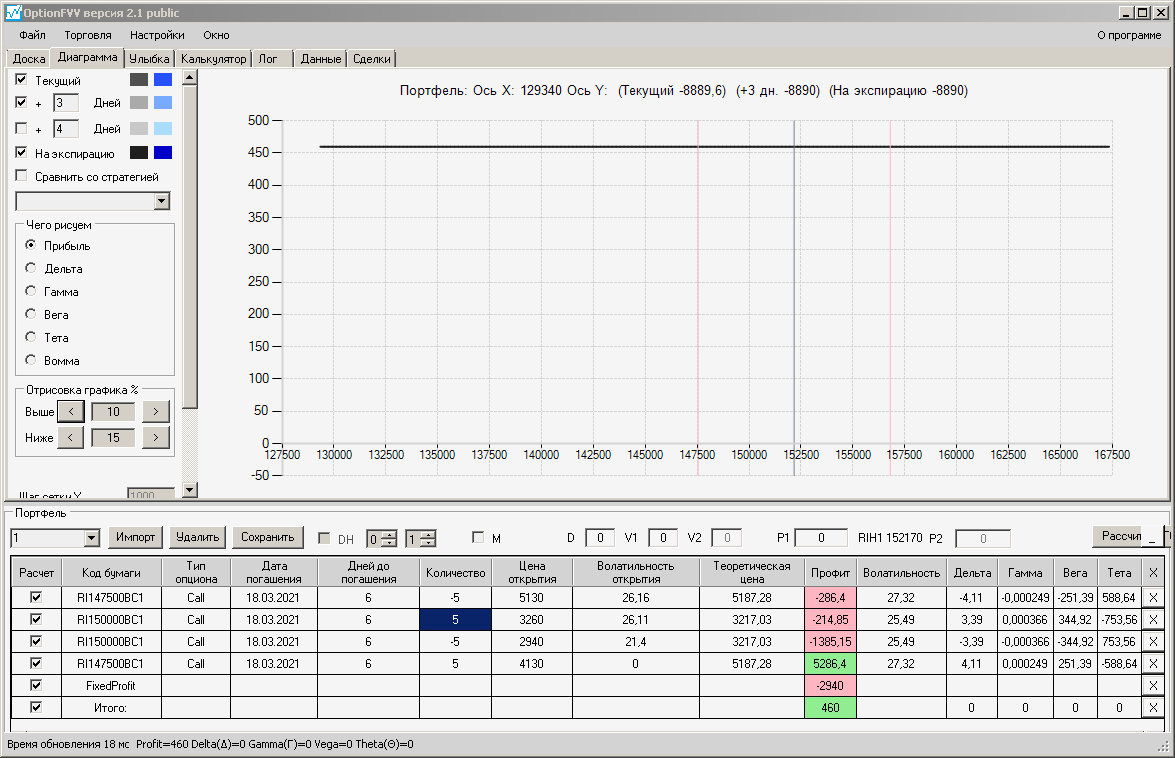Open the О программе menu
Image resolution: width=1175 pixels, height=758 pixels.
(x=1129, y=35)
